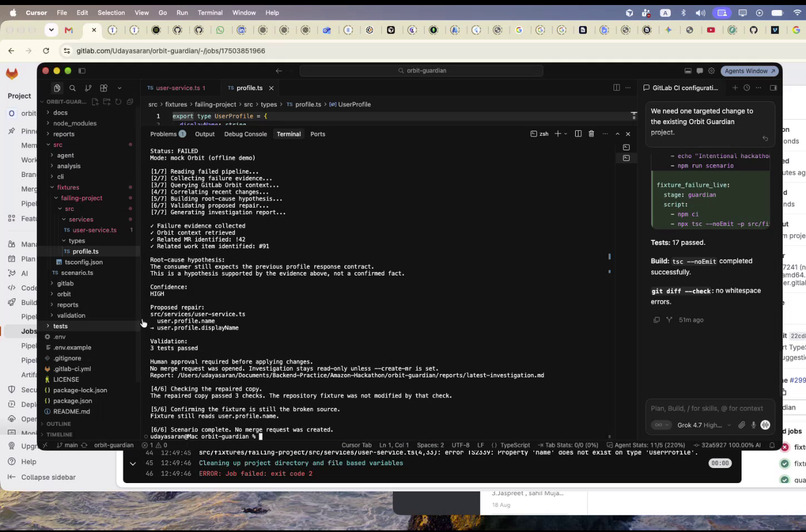Open the Agents Window button
Image resolution: width=806 pixels, height=532 pixels.
(x=749, y=71)
